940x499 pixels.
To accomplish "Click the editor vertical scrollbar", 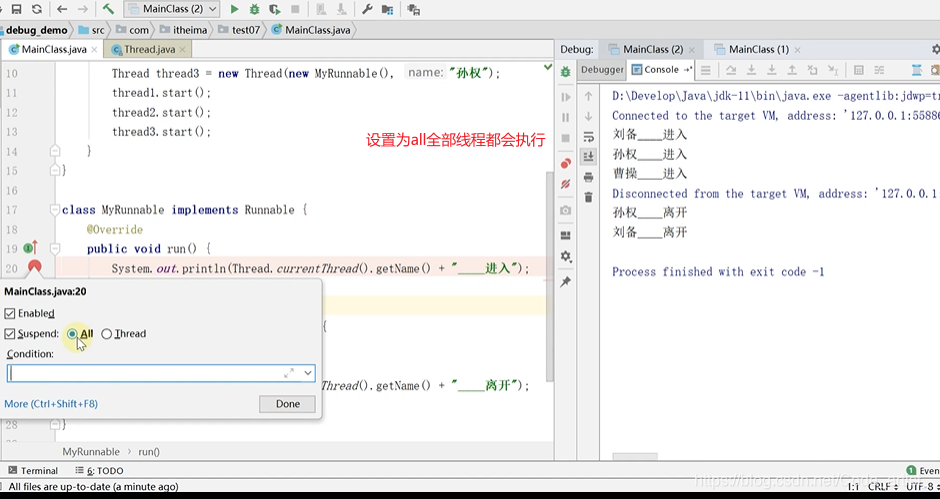I will (549, 276).
